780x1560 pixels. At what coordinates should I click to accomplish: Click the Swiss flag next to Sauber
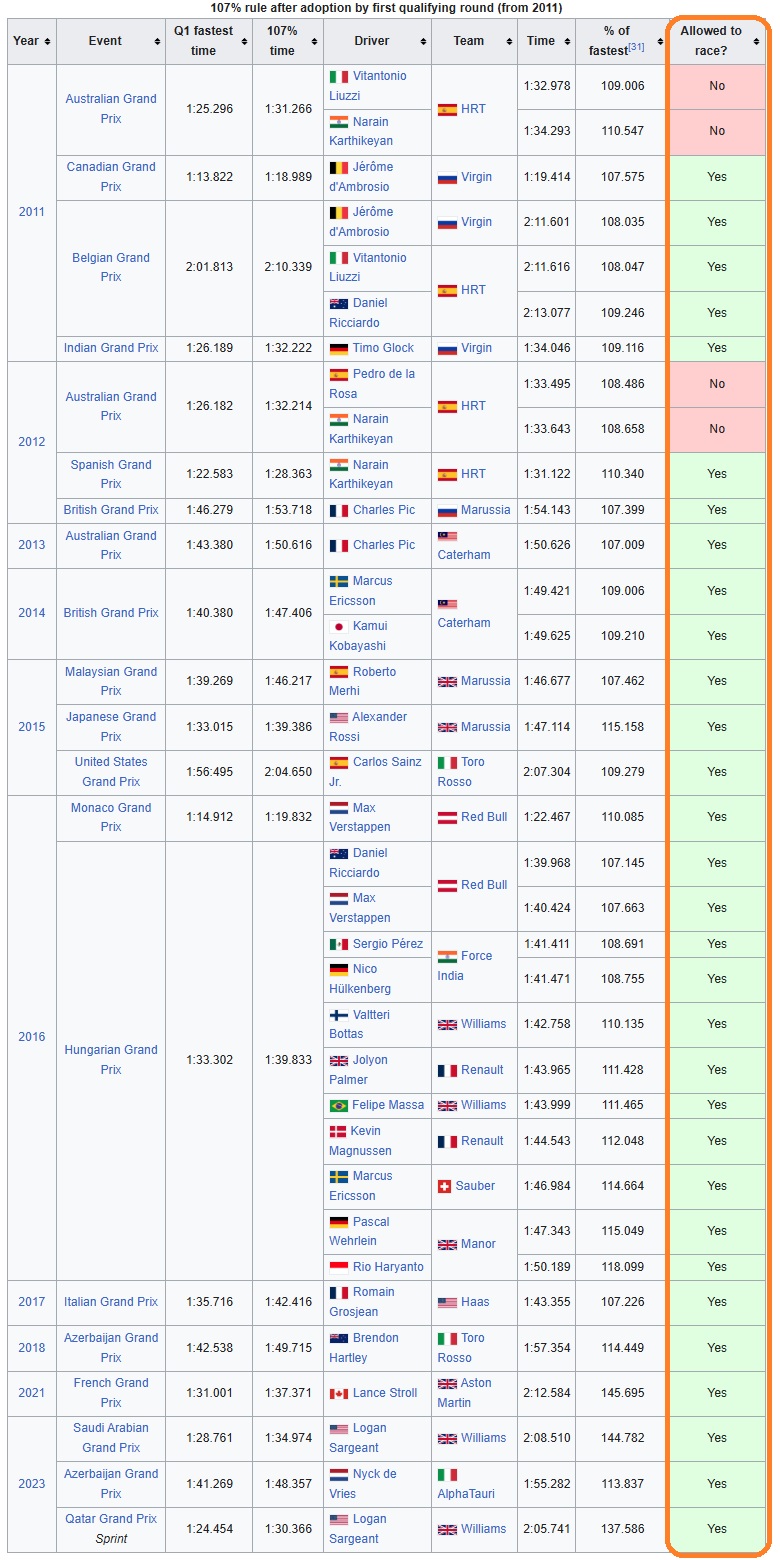[x=445, y=1186]
